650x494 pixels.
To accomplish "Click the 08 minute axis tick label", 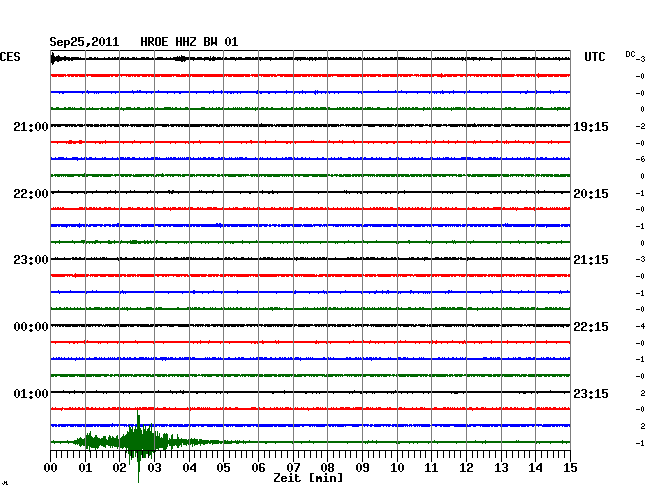I will [x=327, y=467].
